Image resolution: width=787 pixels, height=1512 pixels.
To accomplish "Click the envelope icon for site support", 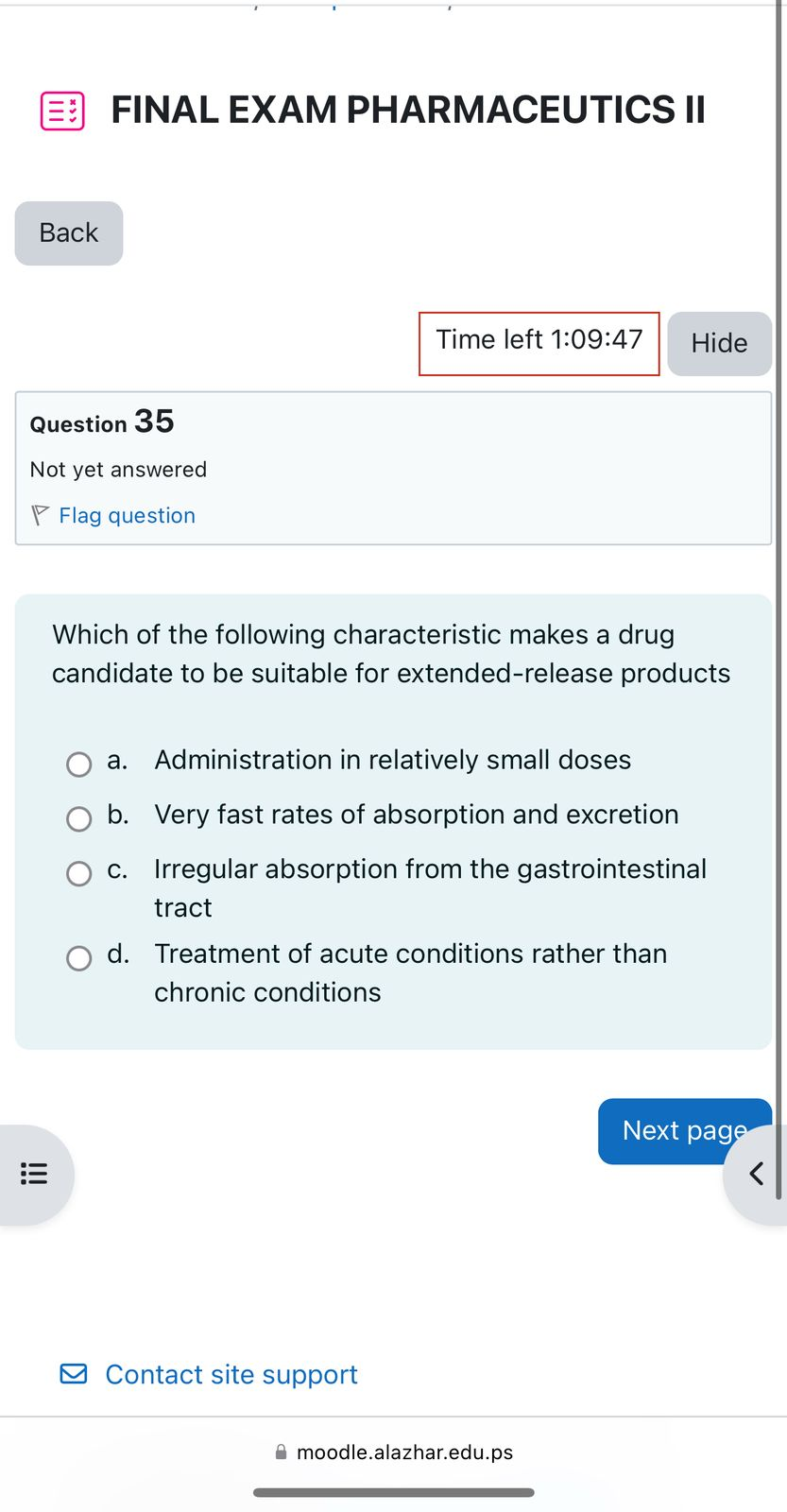I will (x=74, y=1374).
